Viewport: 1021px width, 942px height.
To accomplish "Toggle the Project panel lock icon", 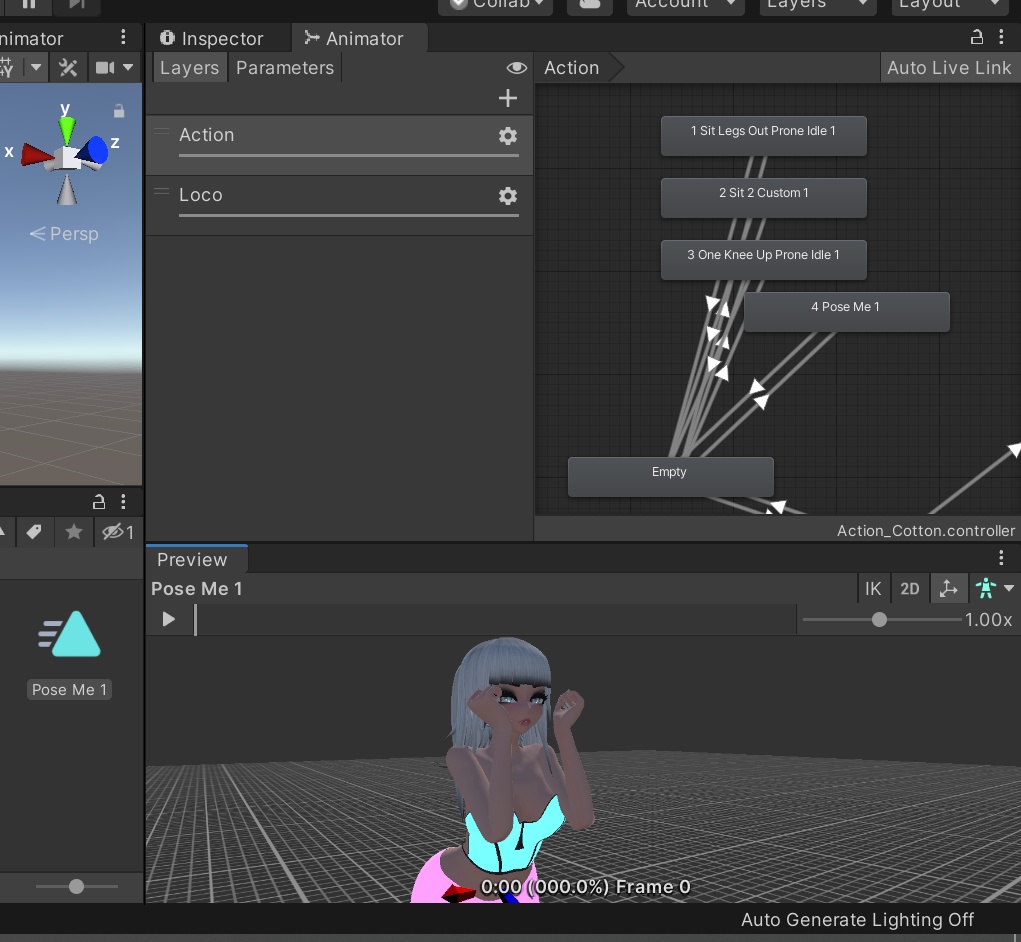I will point(98,501).
